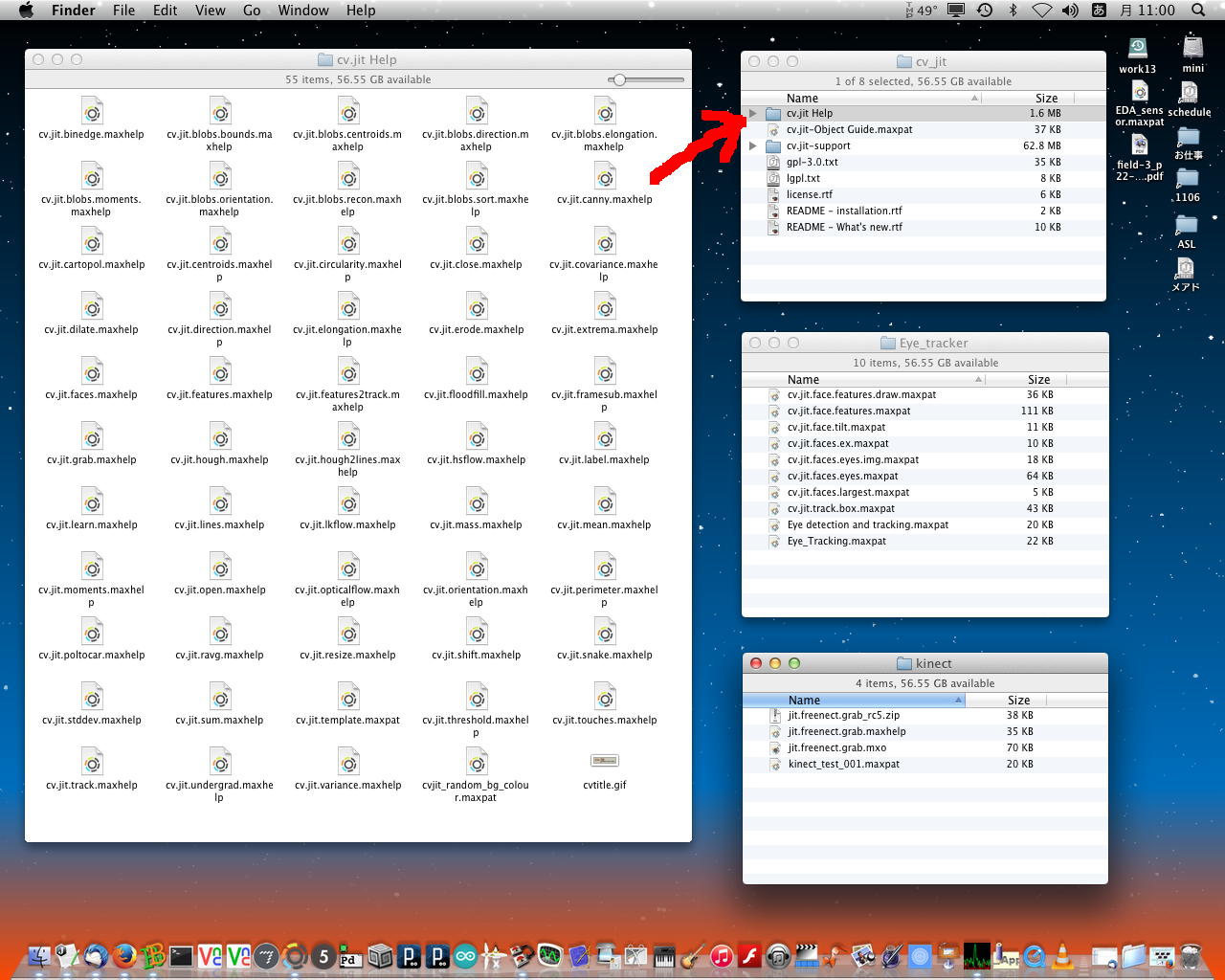Select cvjit_random_bg_colour.maxpat file icon
Screen dimensions: 1225x980
[x=477, y=763]
